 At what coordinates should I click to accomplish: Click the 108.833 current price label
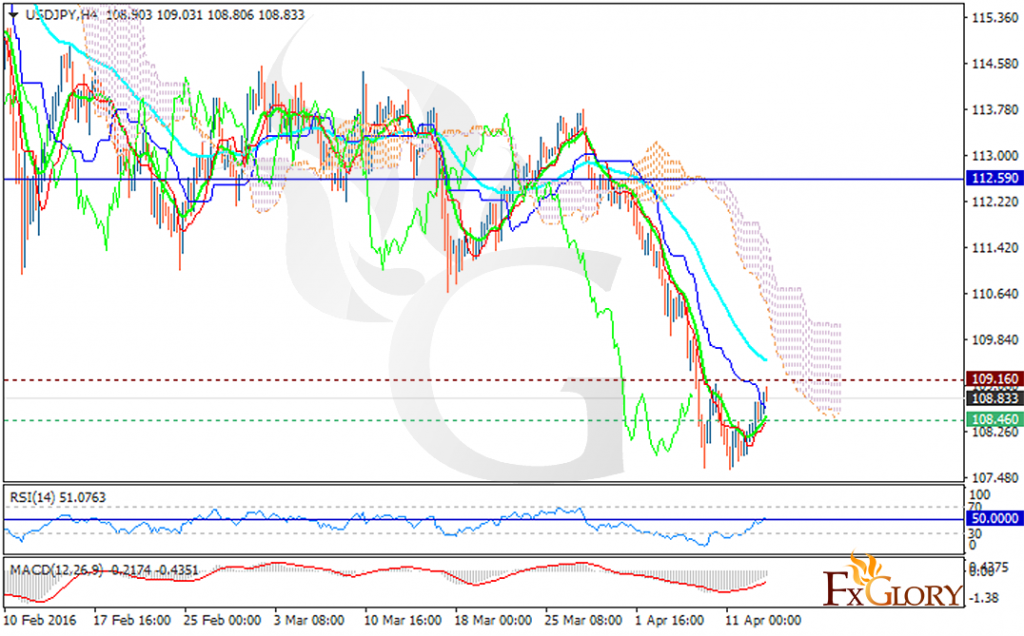[995, 398]
